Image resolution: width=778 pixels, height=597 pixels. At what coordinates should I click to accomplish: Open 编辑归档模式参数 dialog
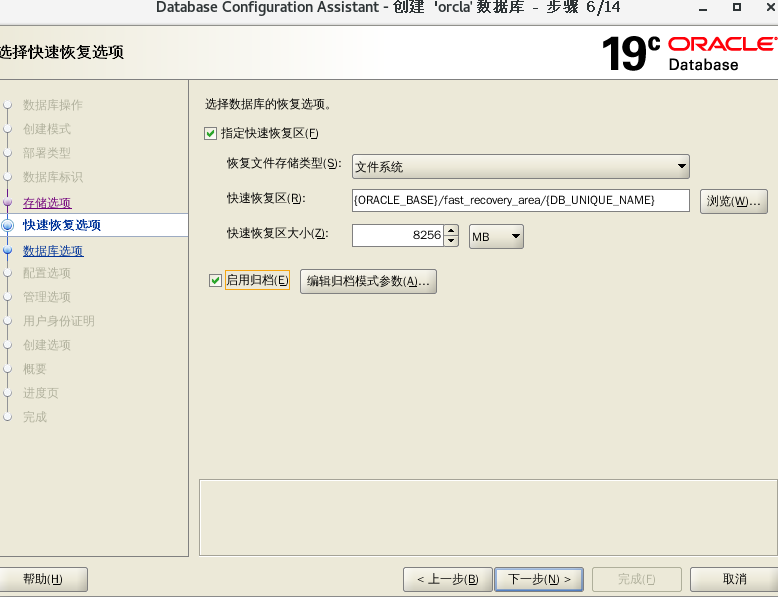coord(368,281)
